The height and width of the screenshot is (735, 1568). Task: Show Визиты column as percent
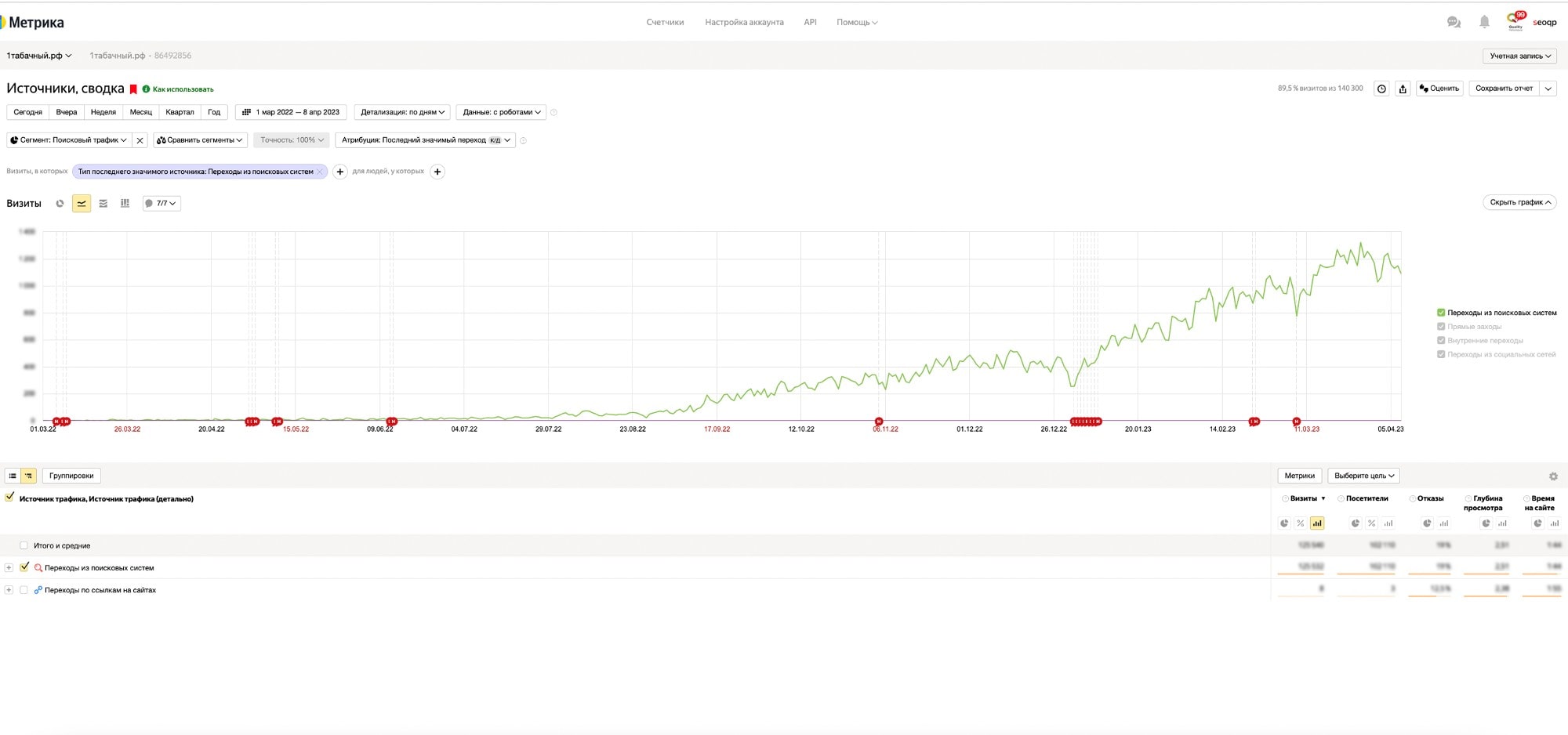pos(1301,523)
